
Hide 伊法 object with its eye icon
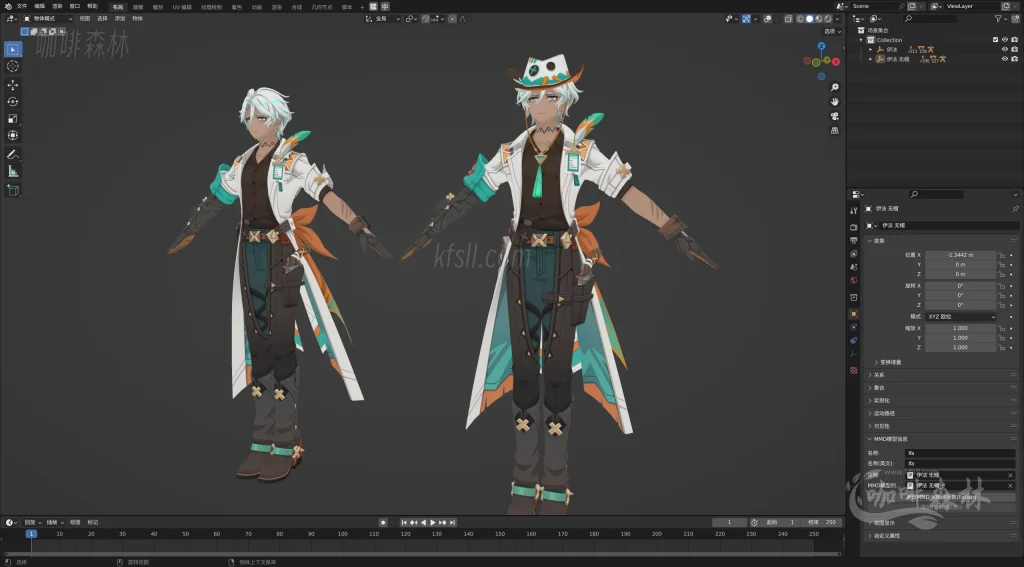[1004, 49]
